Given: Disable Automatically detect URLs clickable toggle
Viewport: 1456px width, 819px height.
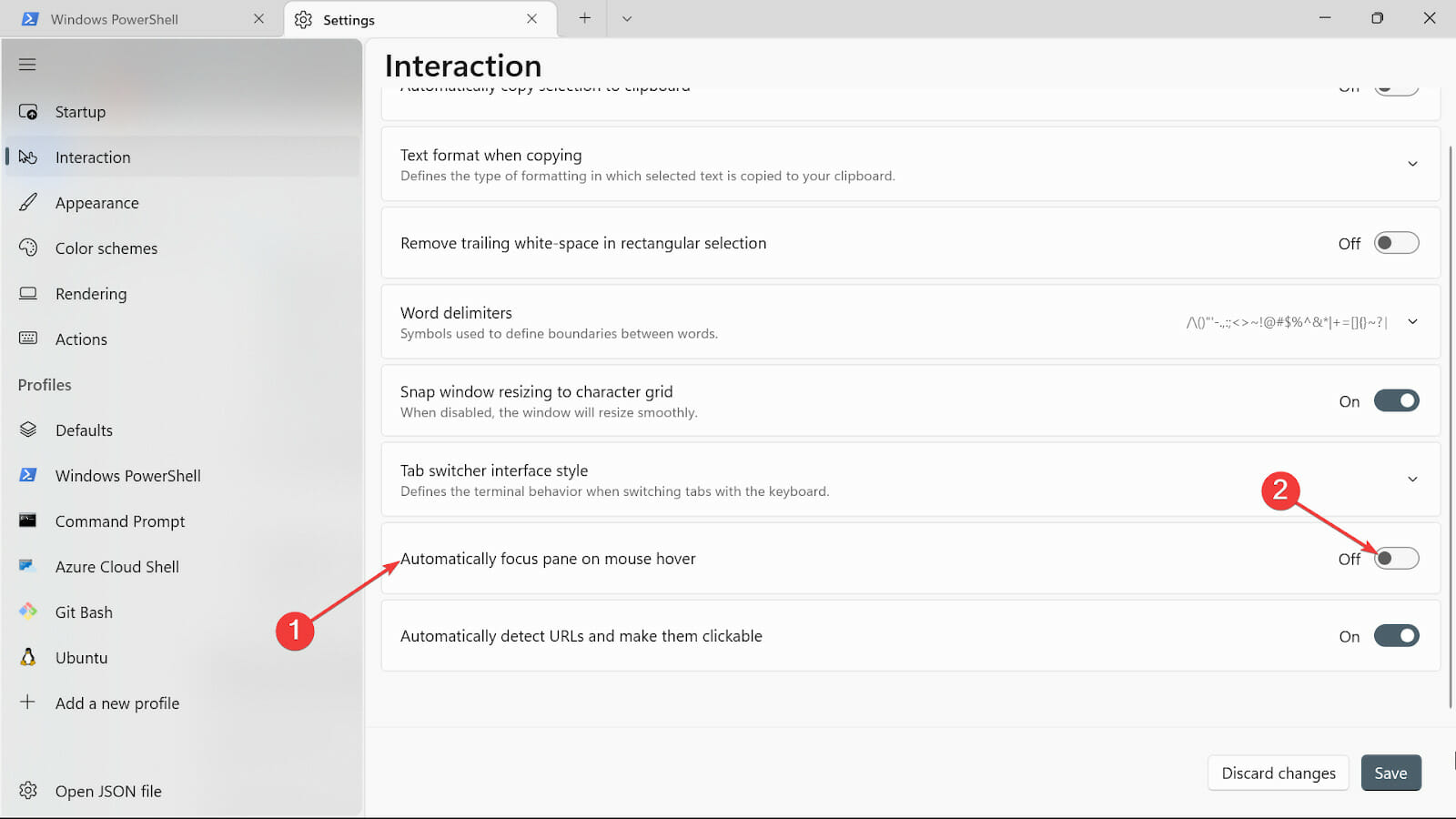Looking at the screenshot, I should click(1397, 635).
